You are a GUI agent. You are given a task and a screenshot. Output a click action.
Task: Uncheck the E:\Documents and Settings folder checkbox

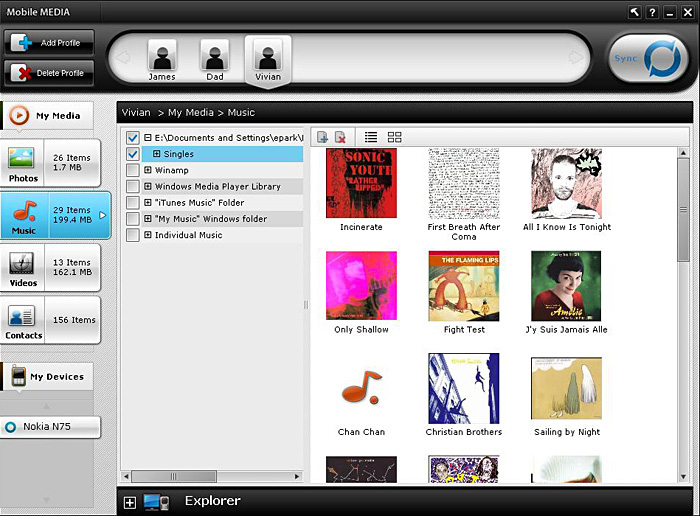133,138
